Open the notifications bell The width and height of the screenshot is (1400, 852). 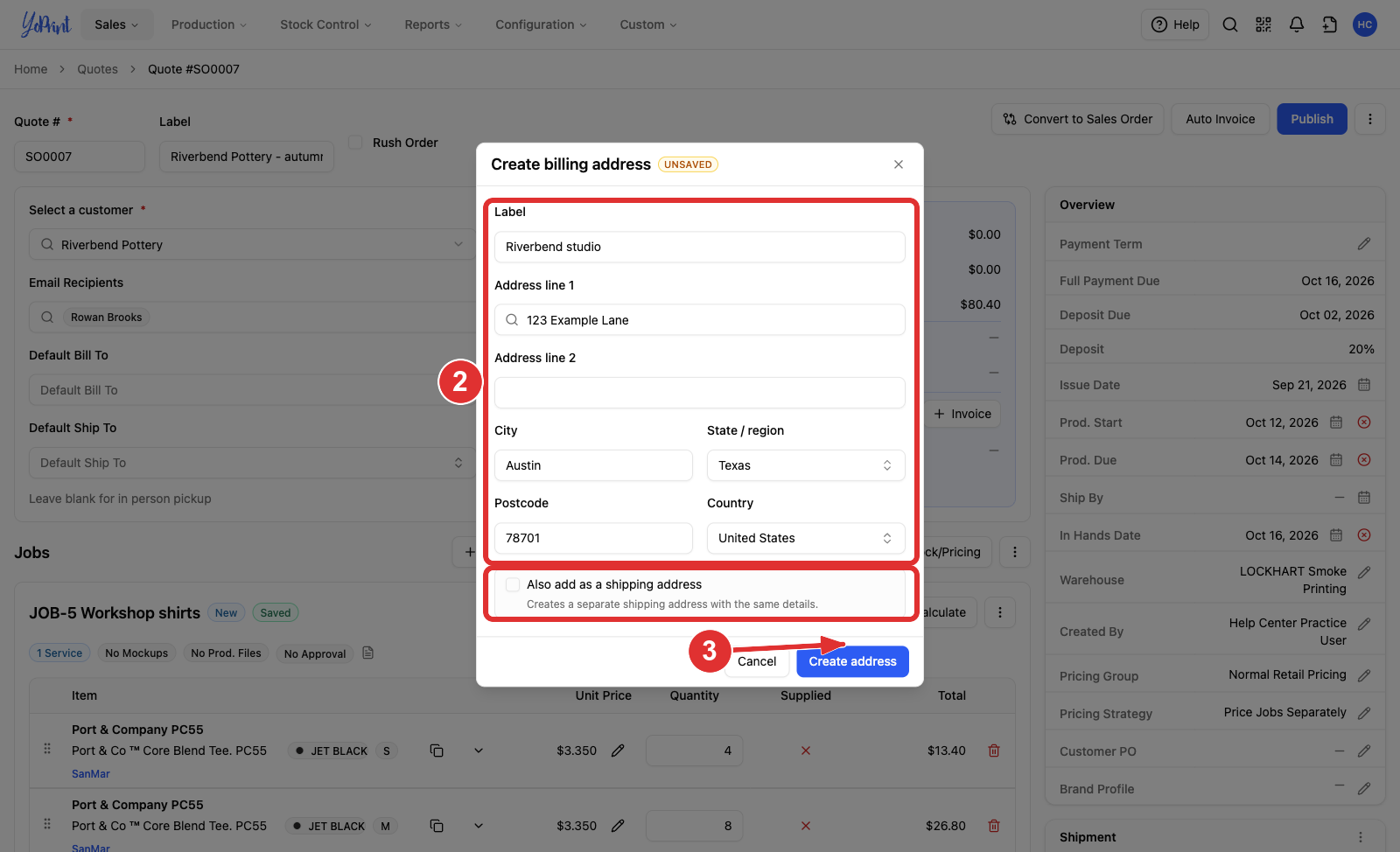1296,24
